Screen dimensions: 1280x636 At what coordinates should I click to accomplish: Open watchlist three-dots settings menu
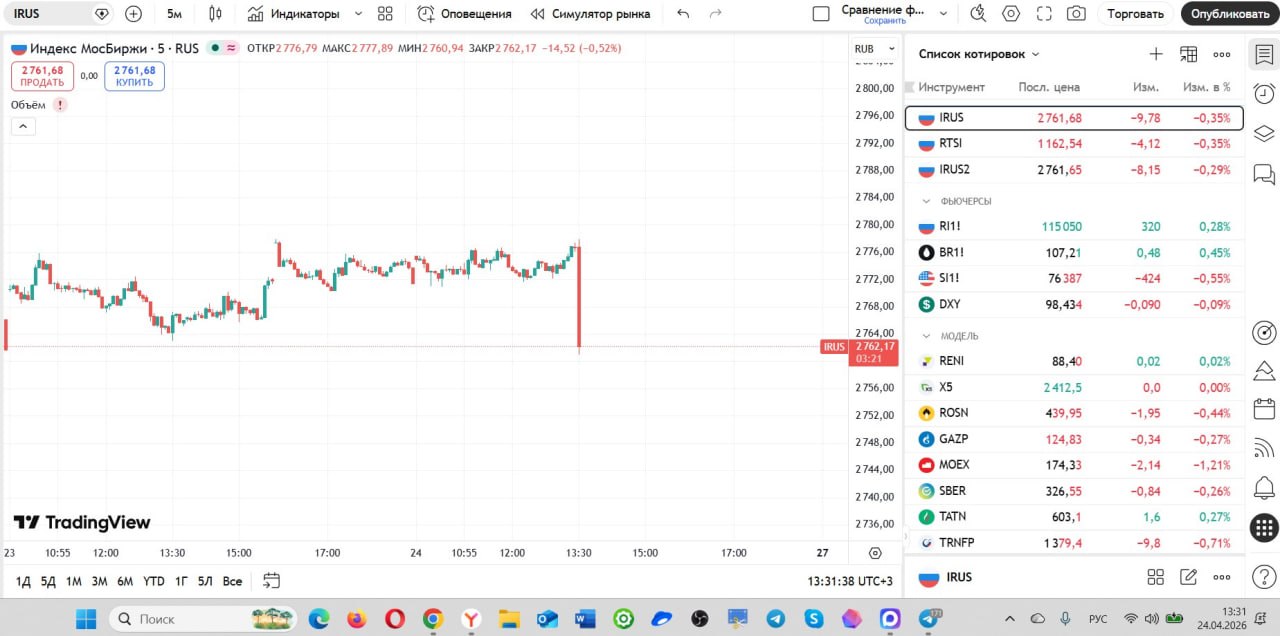(1222, 54)
